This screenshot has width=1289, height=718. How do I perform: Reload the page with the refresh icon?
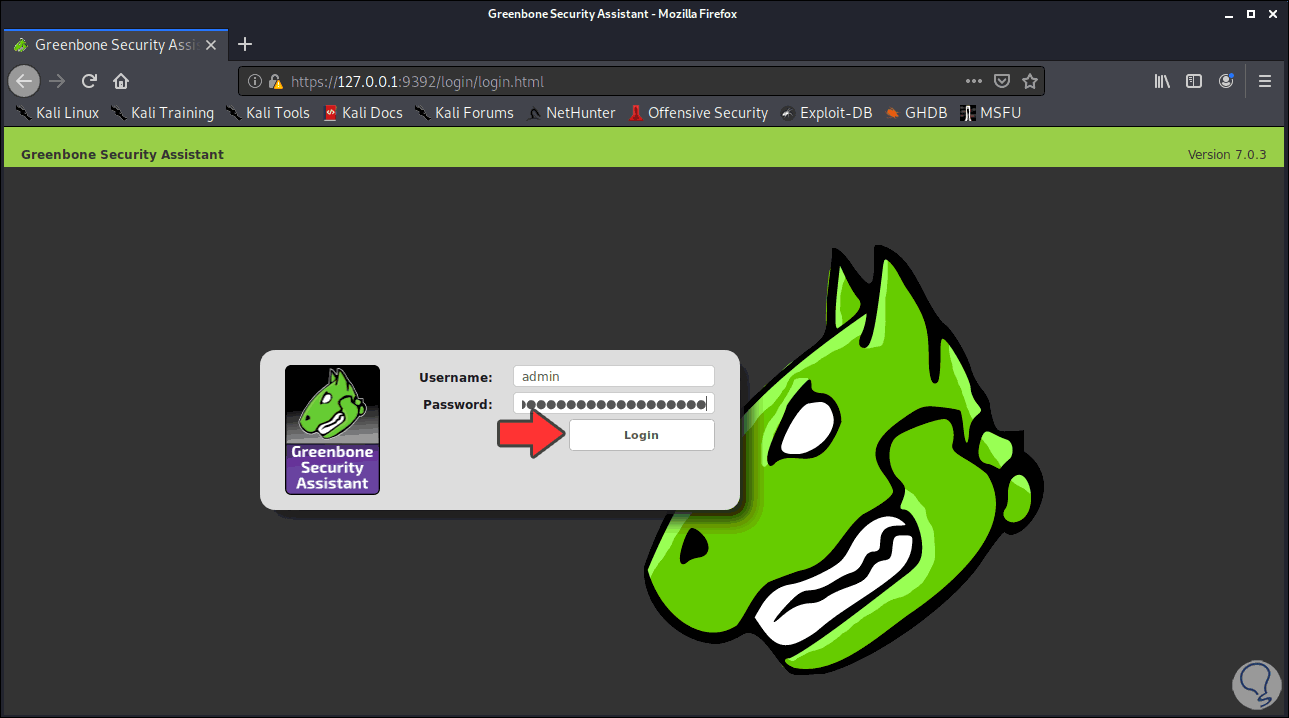click(x=89, y=81)
